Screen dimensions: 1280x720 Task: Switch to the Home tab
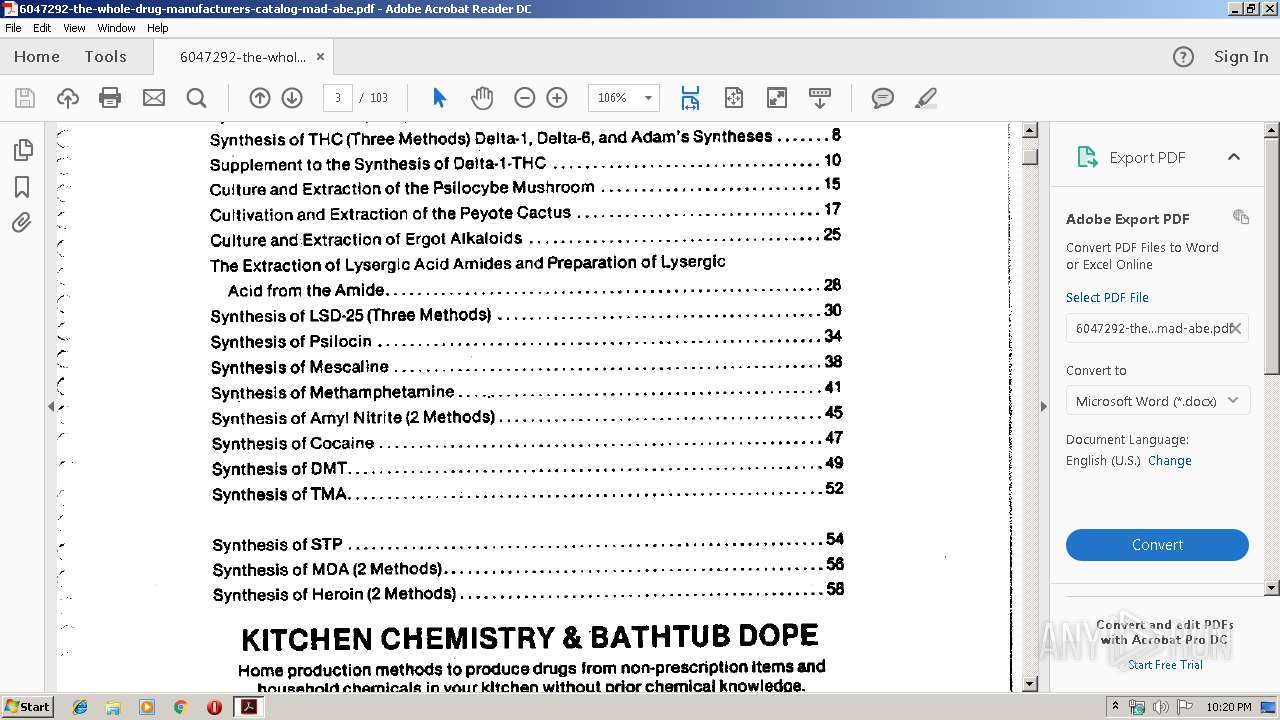click(x=37, y=57)
